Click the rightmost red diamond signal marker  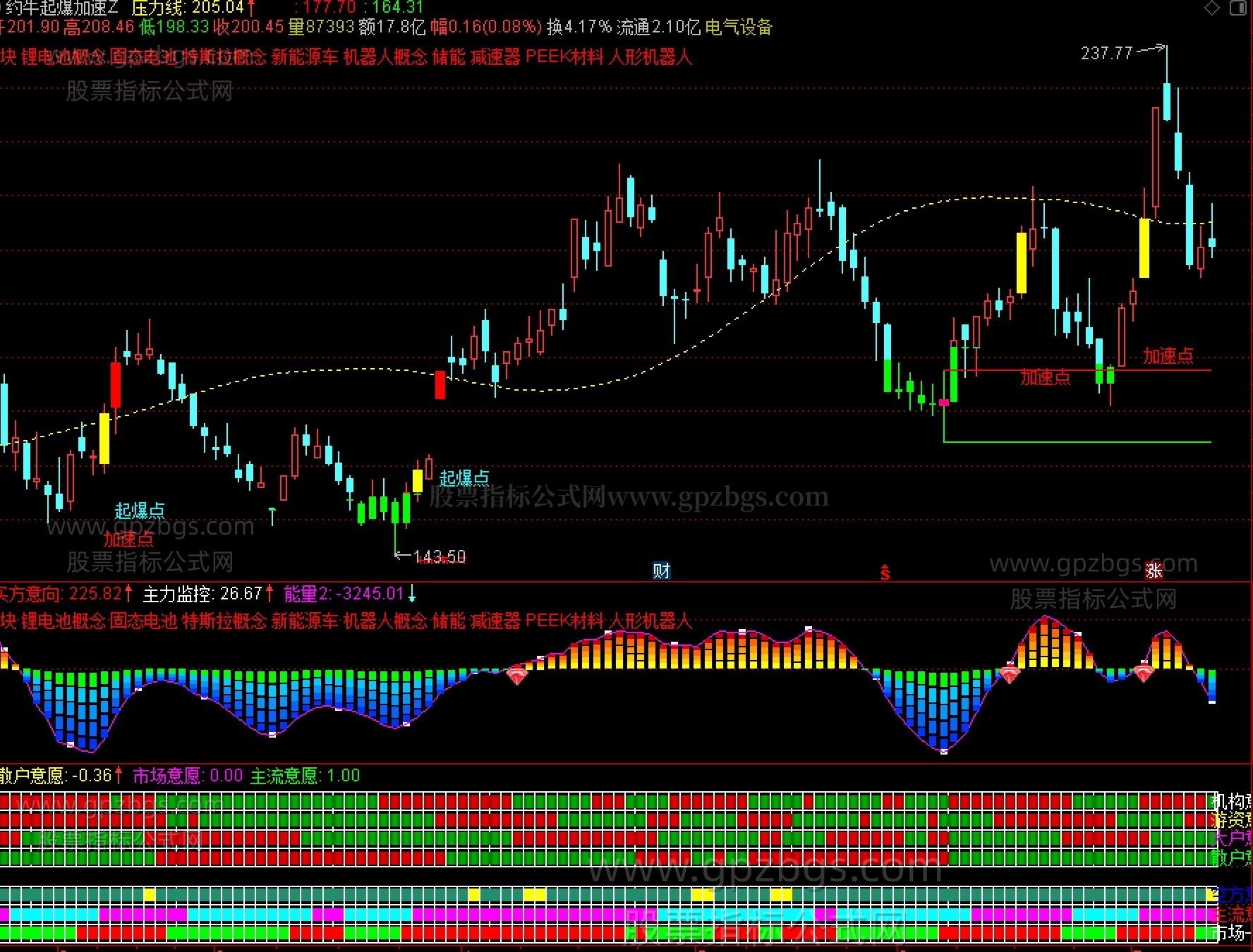tap(1144, 672)
